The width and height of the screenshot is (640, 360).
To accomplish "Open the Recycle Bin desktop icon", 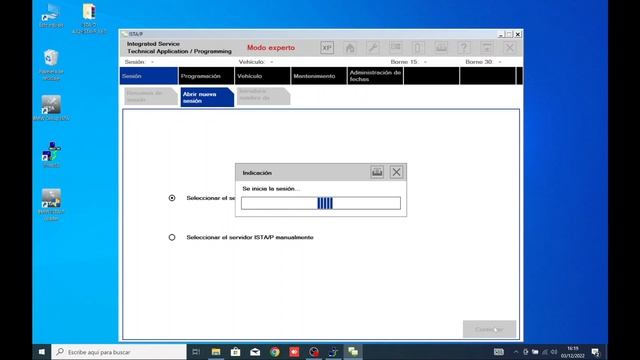I will (51, 65).
